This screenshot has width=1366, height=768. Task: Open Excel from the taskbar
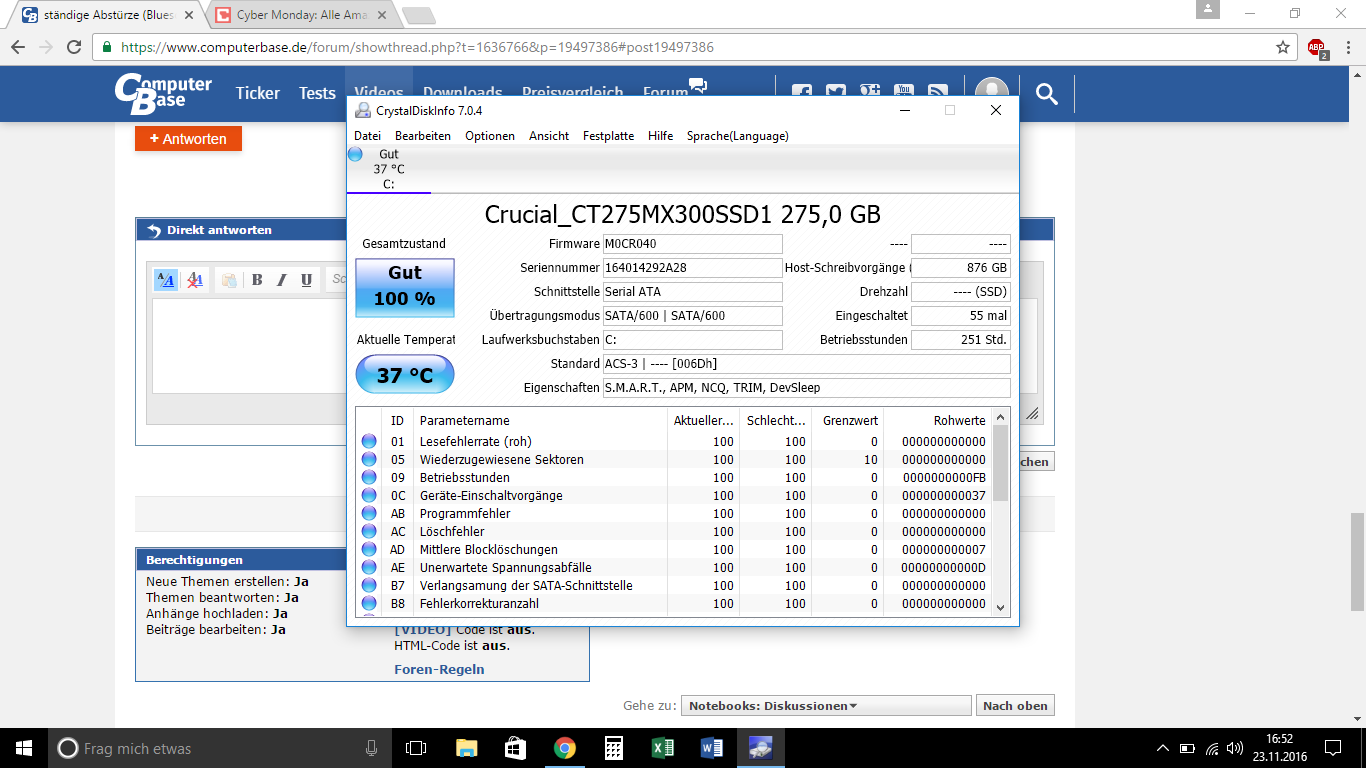click(x=662, y=748)
